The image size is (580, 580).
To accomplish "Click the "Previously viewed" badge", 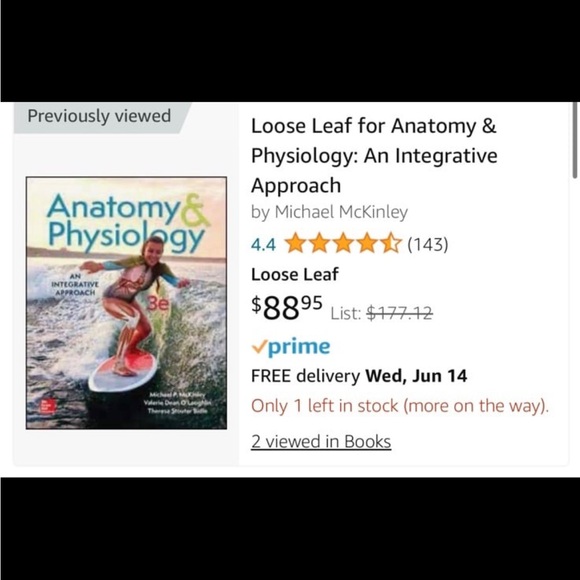I will pyautogui.click(x=99, y=116).
